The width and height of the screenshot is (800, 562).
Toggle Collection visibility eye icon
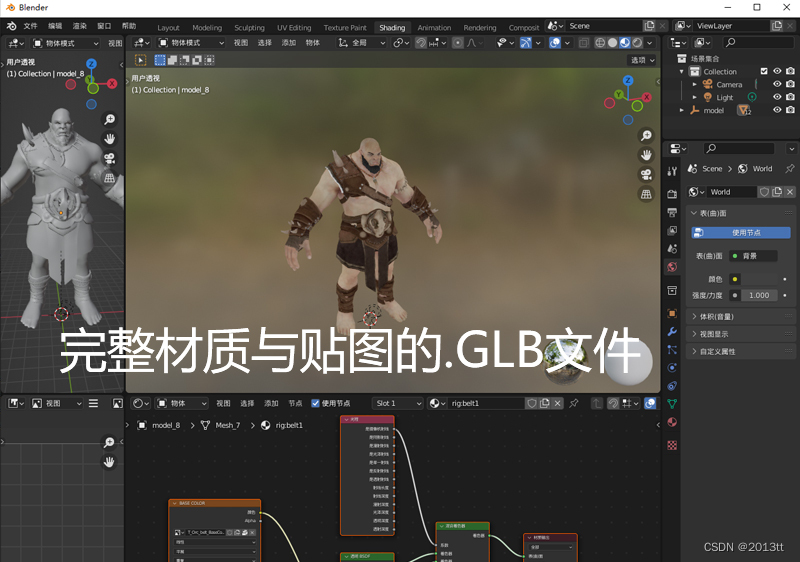pyautogui.click(x=777, y=71)
